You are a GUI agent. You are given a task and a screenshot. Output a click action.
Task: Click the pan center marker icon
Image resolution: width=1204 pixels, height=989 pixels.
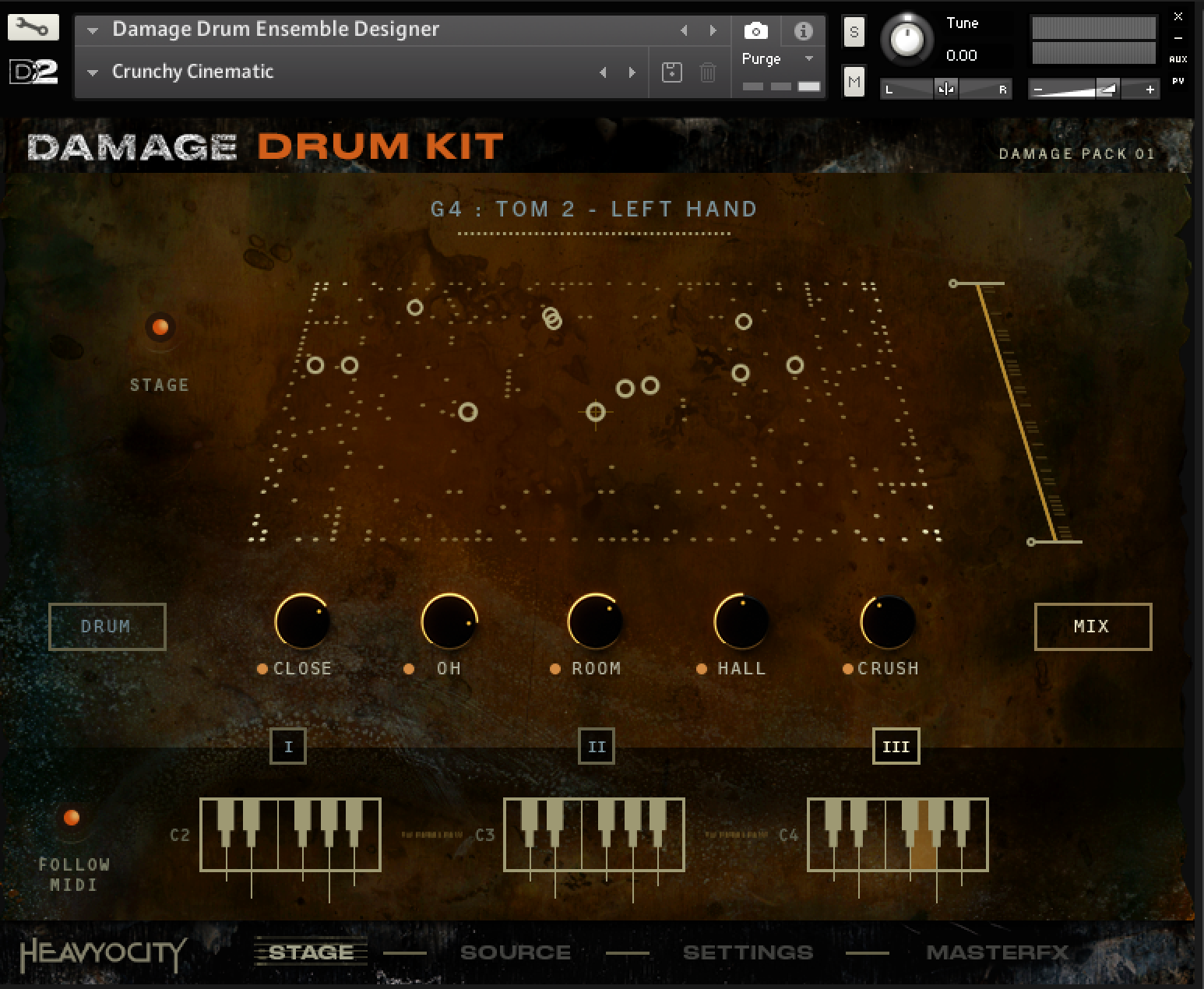[946, 90]
